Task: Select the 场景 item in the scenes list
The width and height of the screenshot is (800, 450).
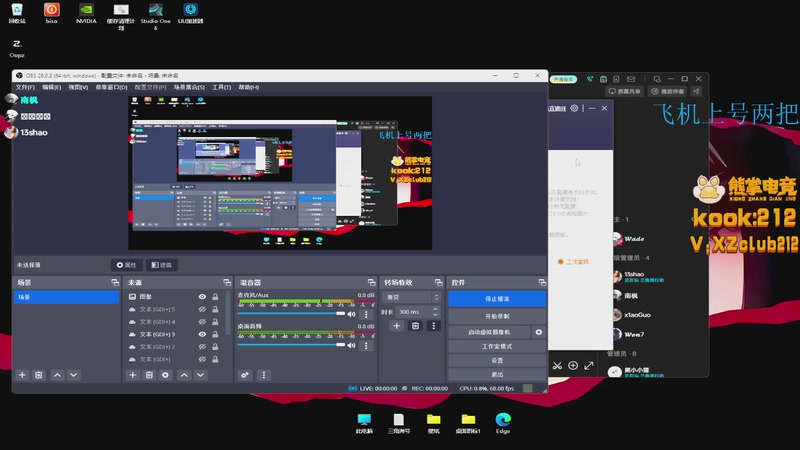Action: [x=66, y=297]
